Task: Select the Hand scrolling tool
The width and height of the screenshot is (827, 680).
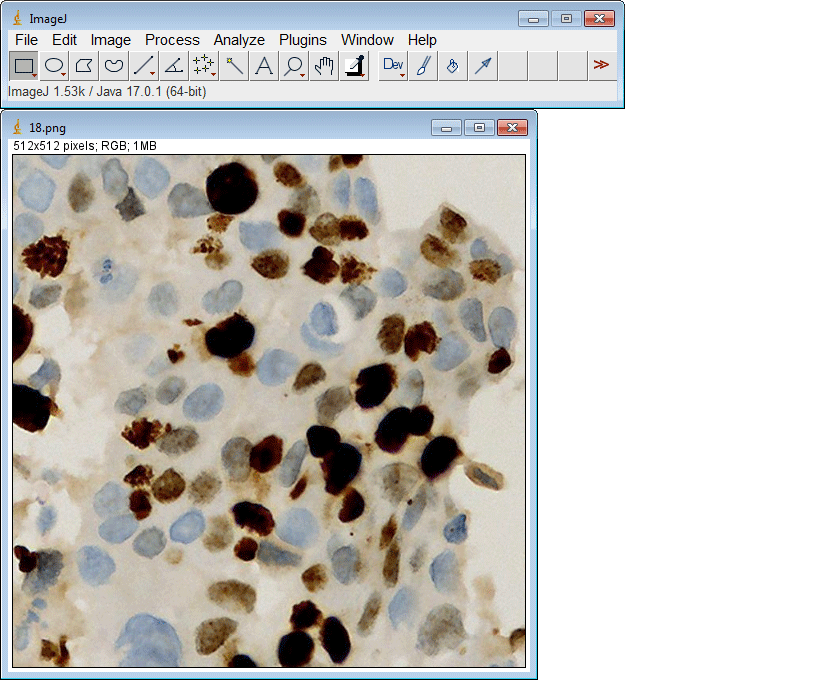Action: [x=324, y=65]
